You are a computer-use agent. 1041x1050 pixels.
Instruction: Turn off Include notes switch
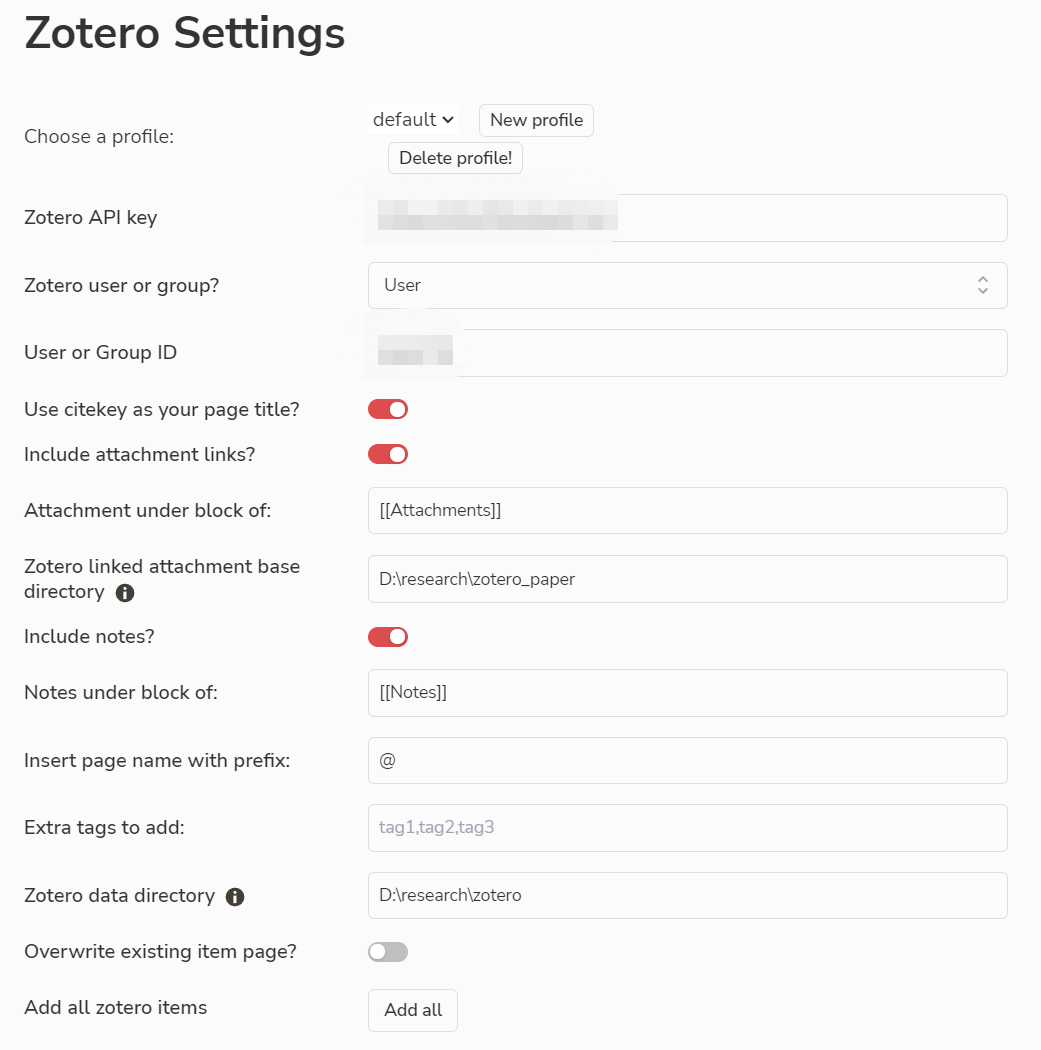click(x=388, y=637)
